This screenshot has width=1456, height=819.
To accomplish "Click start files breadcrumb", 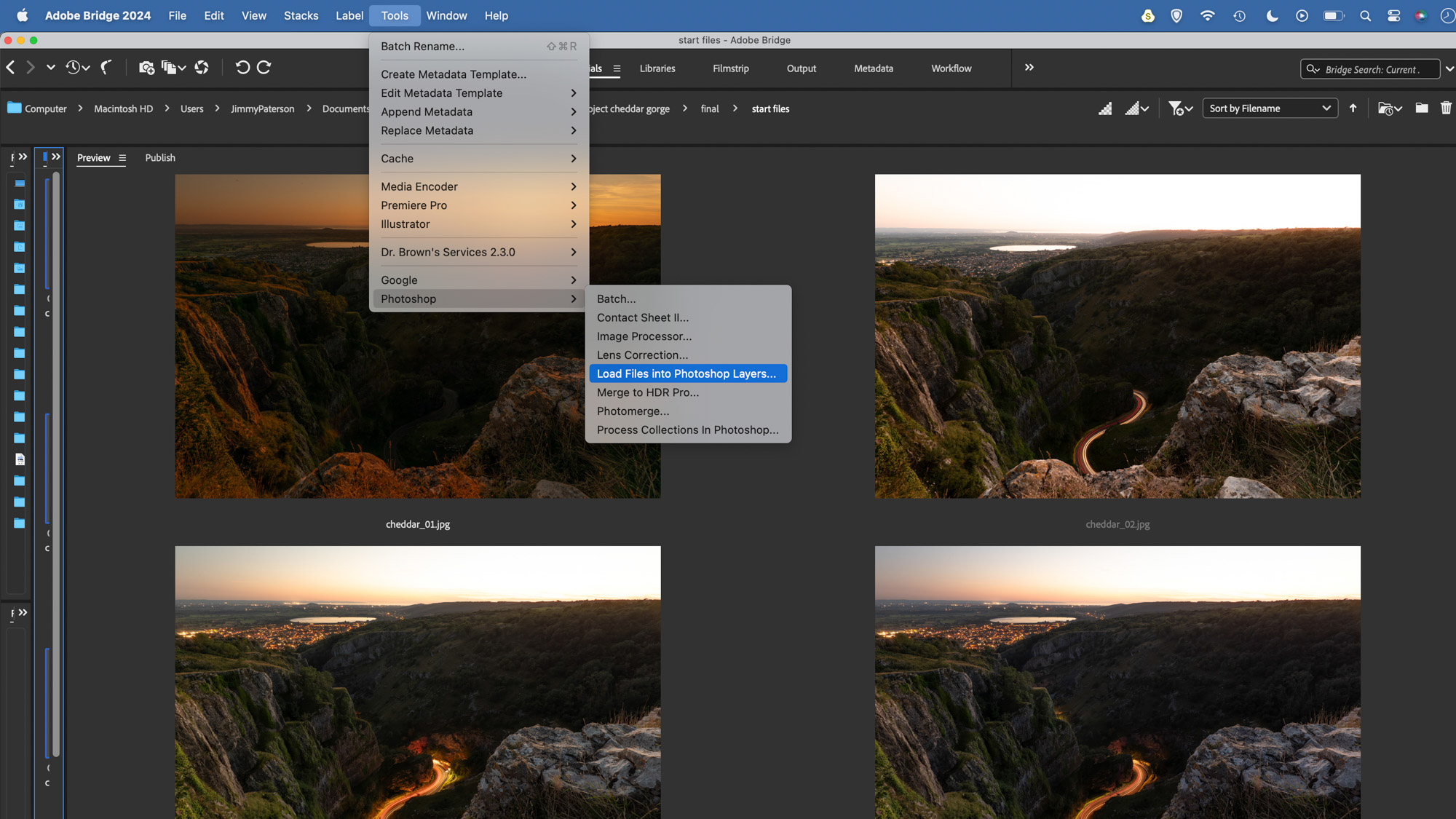I will pos(770,108).
